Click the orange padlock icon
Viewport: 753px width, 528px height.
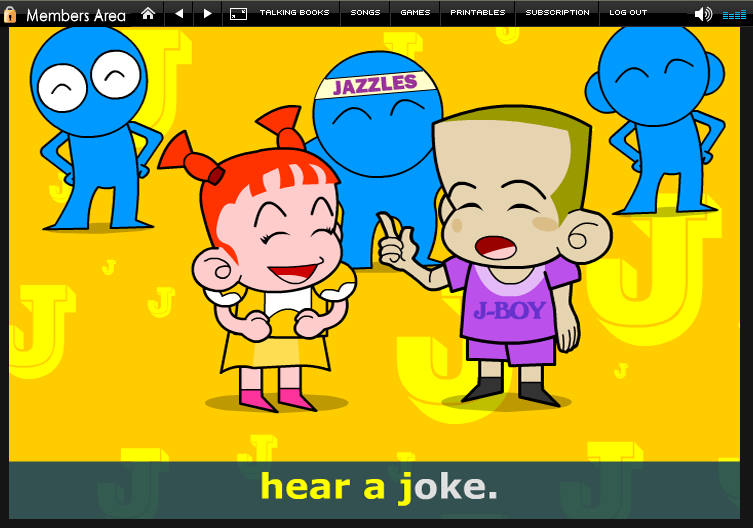(11, 14)
